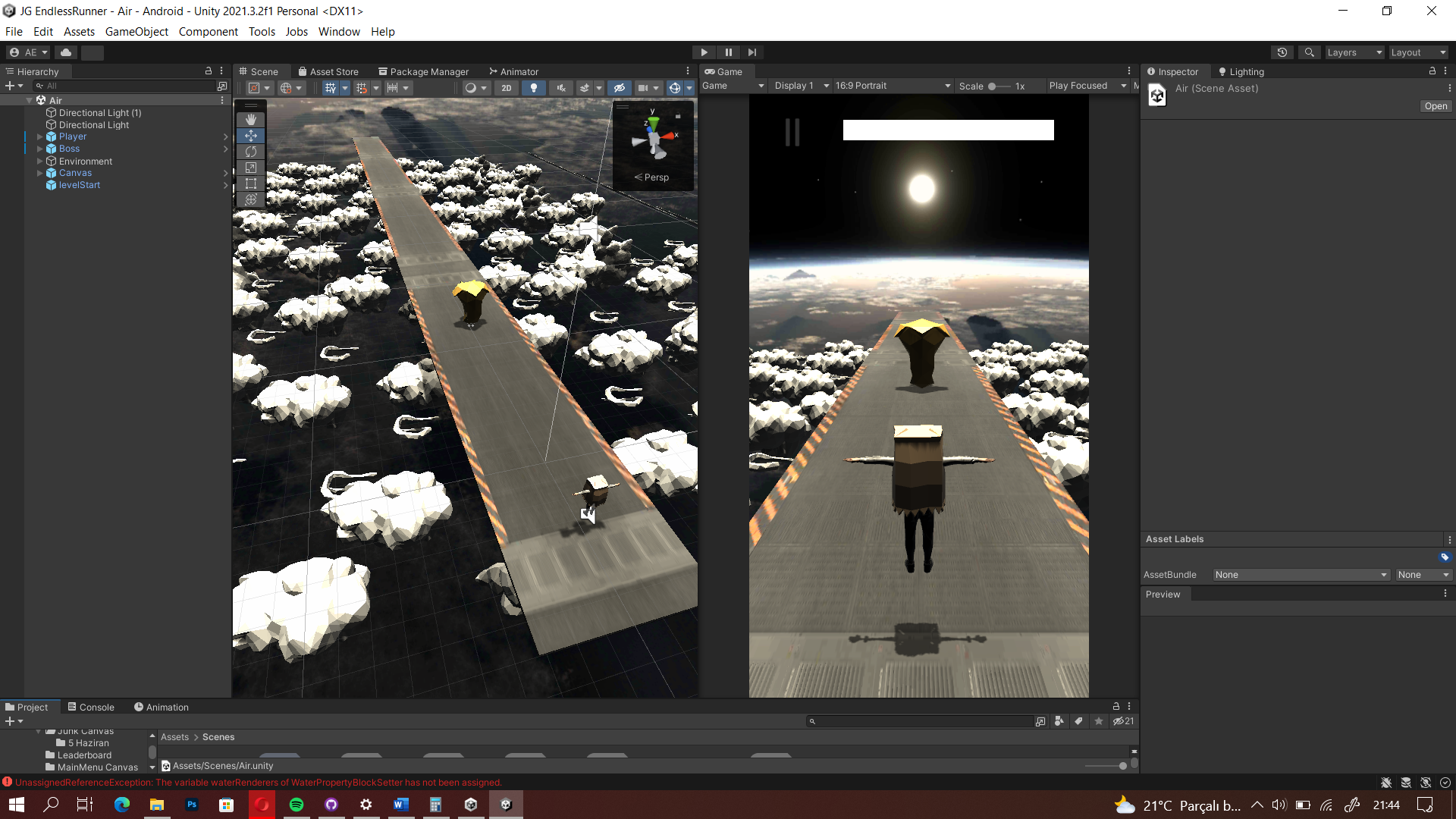The width and height of the screenshot is (1456, 819).
Task: Toggle scene lighting in the Scene toolbar
Action: pyautogui.click(x=534, y=88)
